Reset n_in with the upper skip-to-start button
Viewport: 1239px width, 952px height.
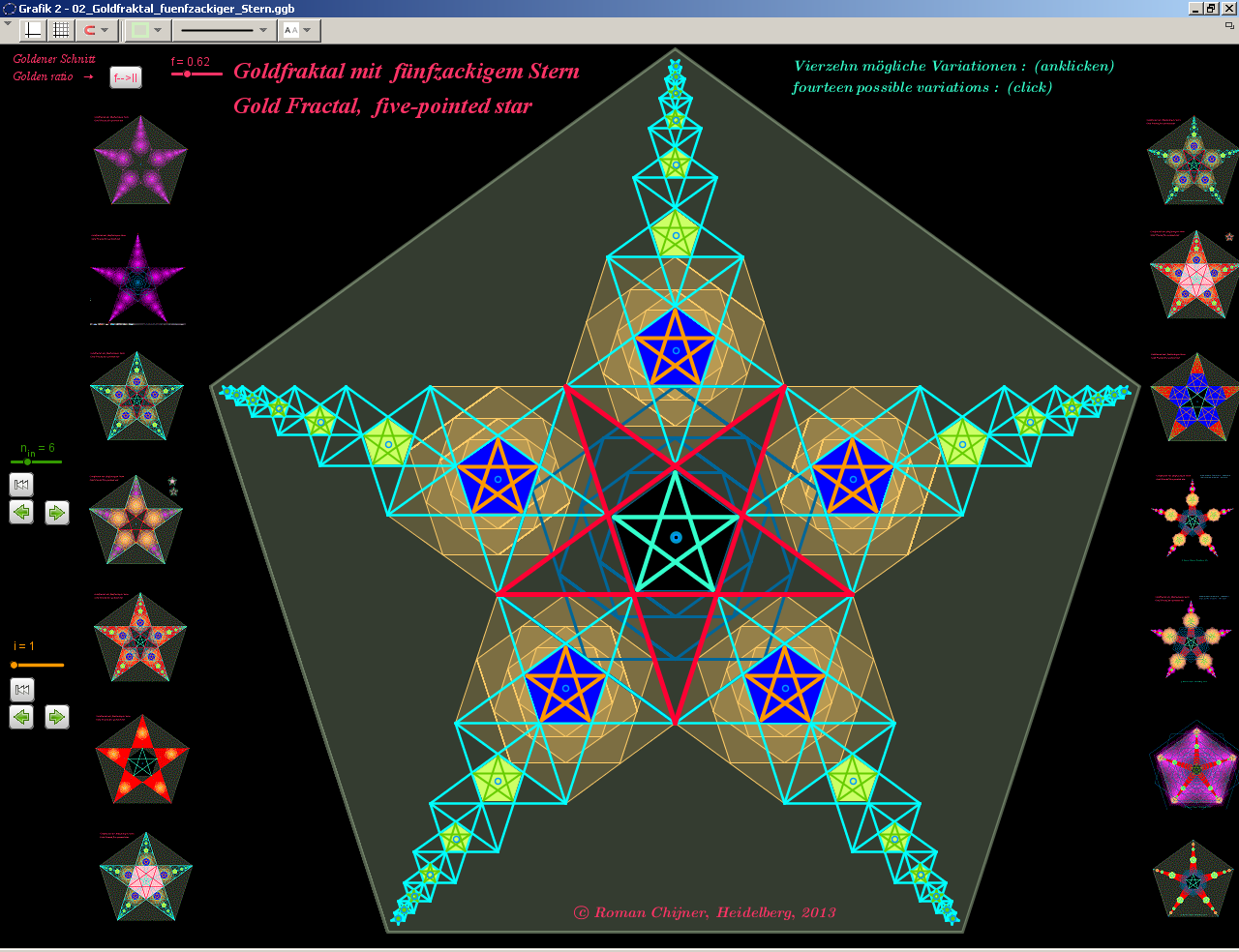[x=21, y=484]
